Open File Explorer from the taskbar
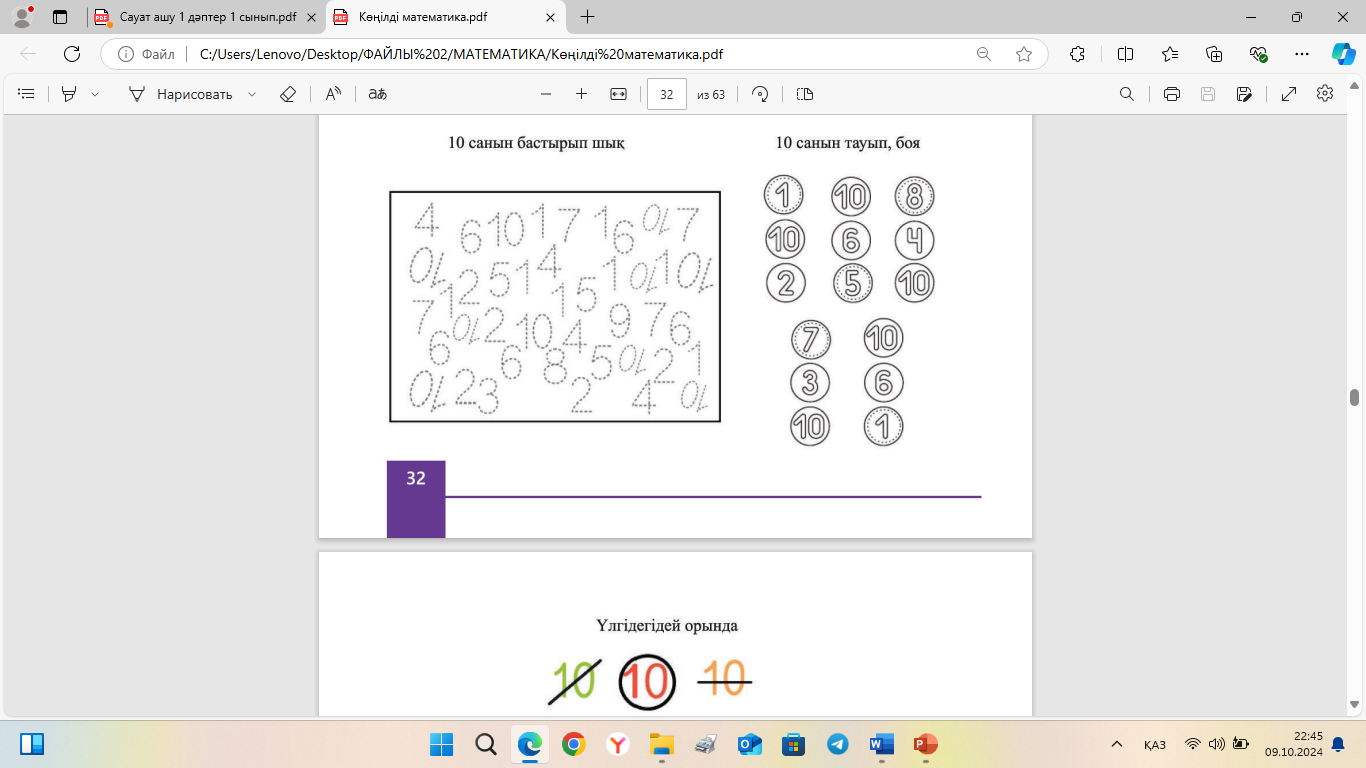Image resolution: width=1366 pixels, height=768 pixels. pyautogui.click(x=661, y=744)
